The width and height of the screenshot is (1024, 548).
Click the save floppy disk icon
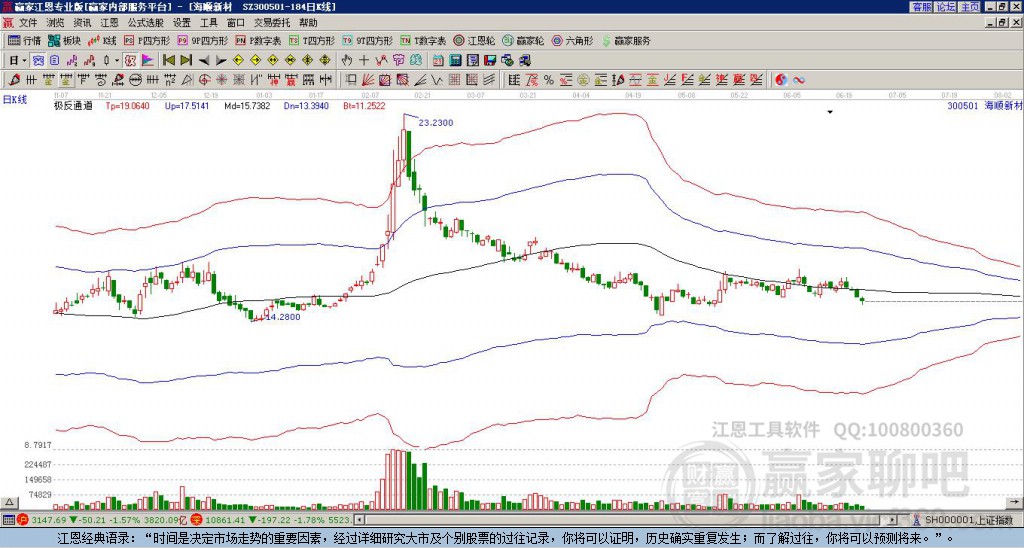pos(490,60)
